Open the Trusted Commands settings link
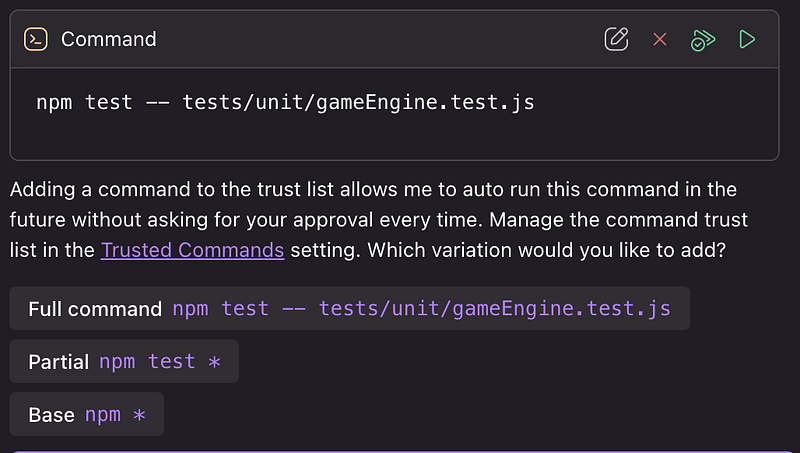 pos(192,249)
